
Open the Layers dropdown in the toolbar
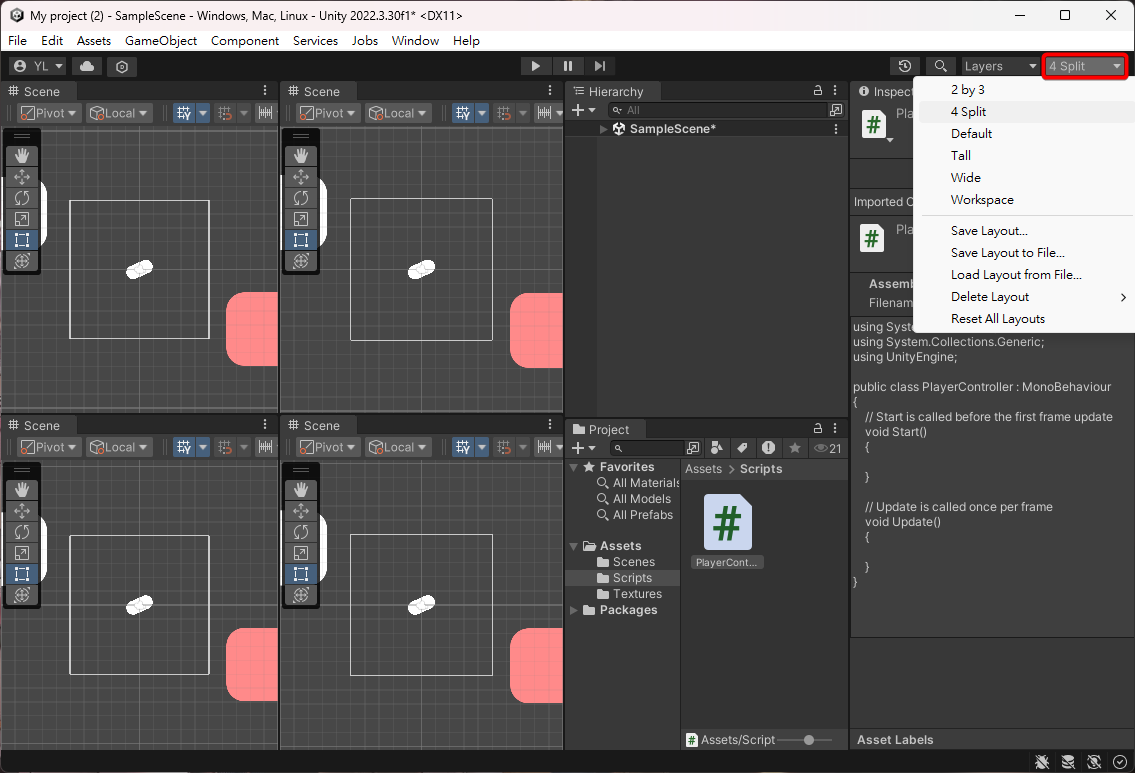click(1000, 66)
